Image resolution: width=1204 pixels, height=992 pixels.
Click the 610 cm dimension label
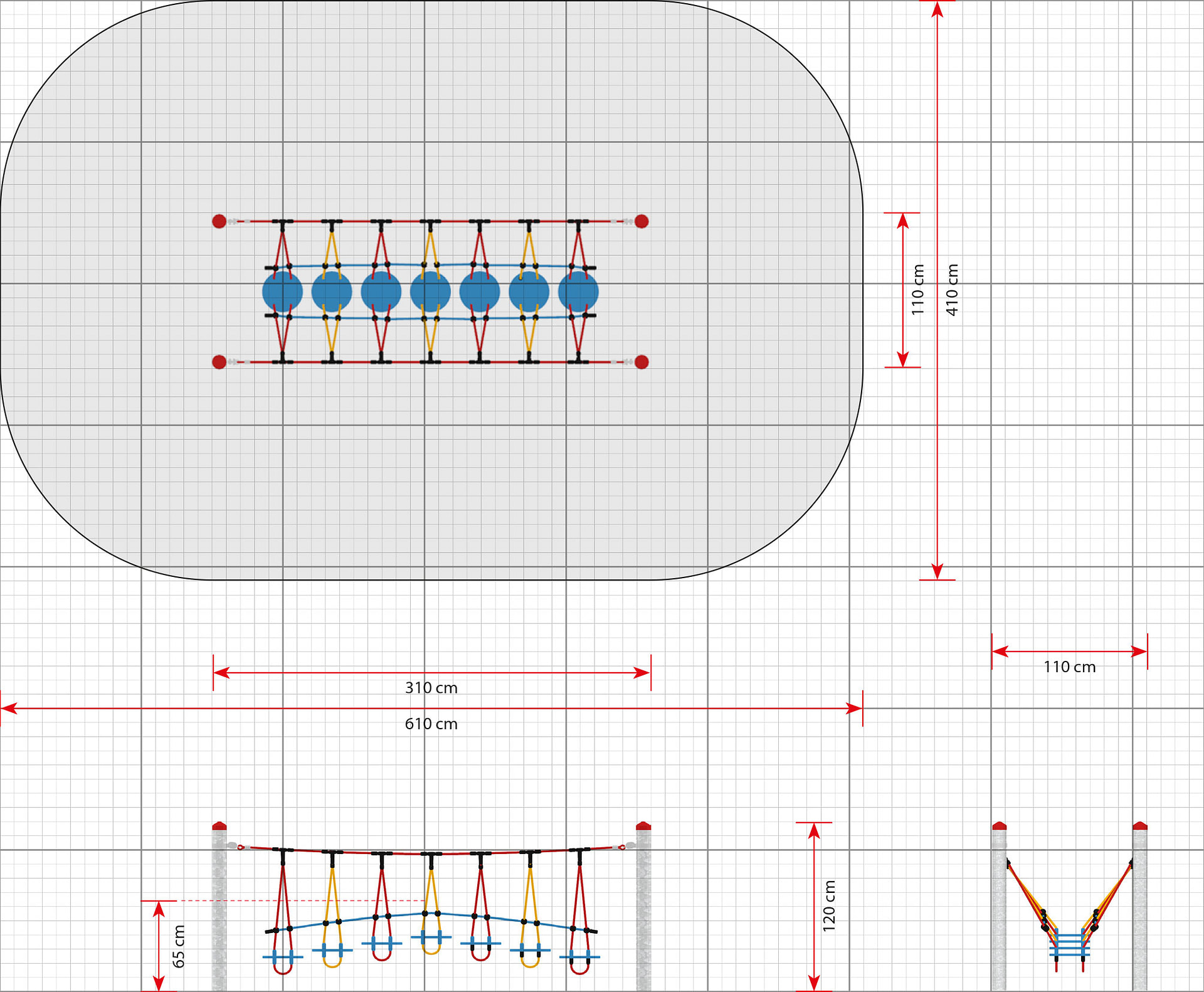tap(431, 724)
